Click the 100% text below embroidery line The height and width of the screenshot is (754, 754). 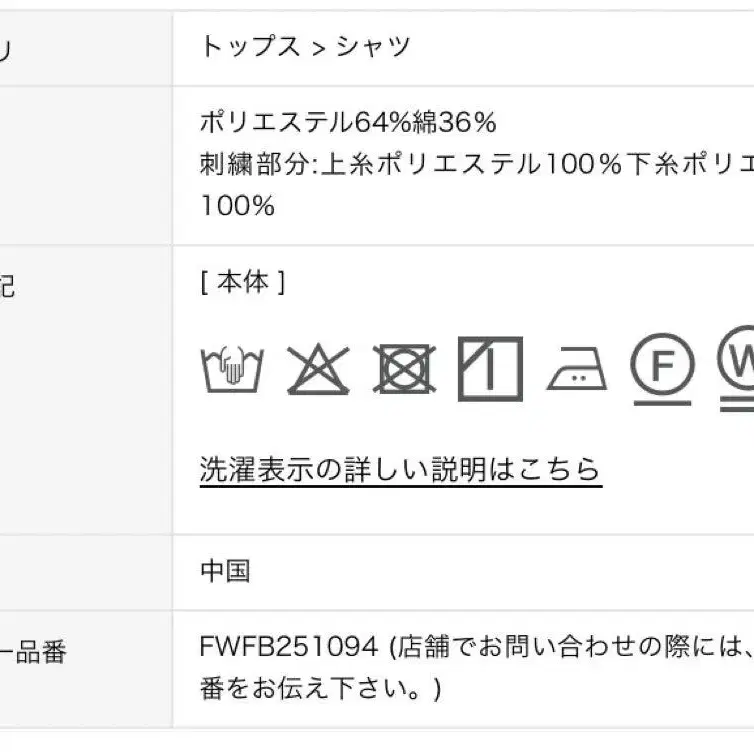point(238,206)
